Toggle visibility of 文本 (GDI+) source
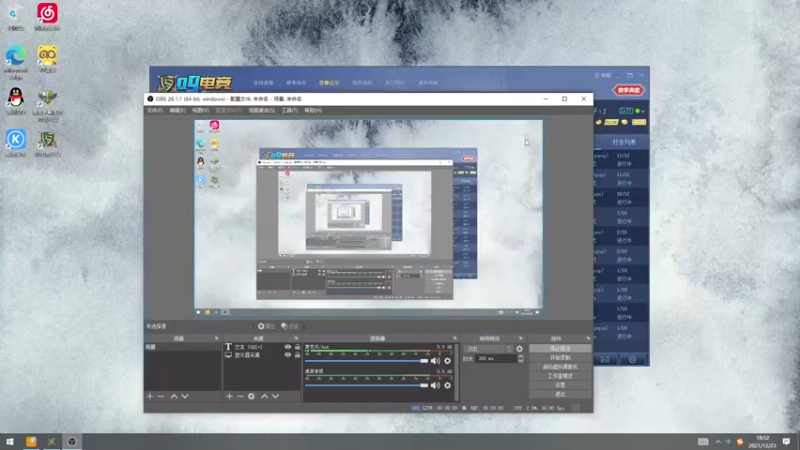Screen dimensions: 800x450 pos(288,347)
